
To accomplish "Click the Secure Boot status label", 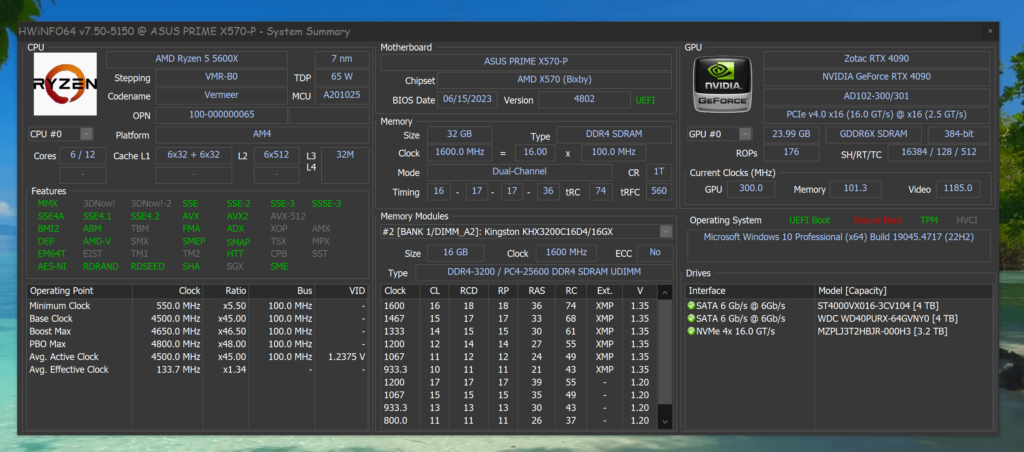I will pyautogui.click(x=877, y=220).
